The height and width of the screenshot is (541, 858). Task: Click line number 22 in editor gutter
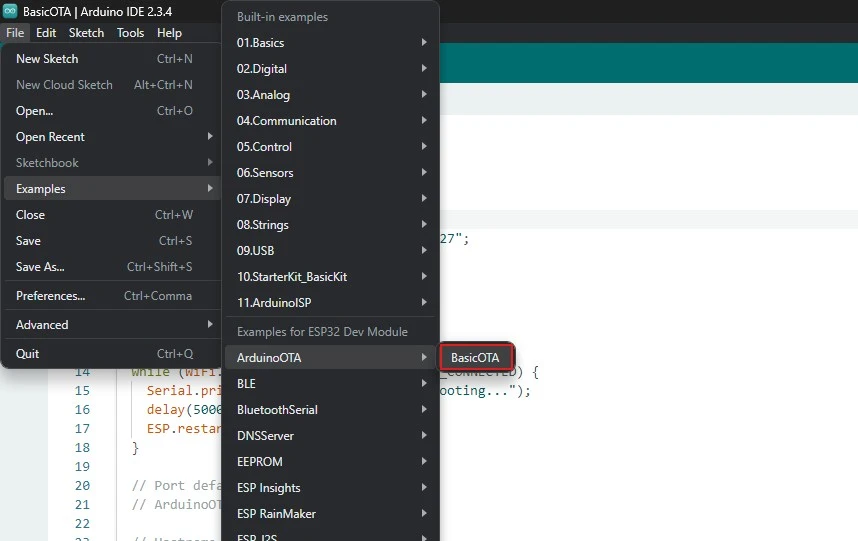(x=82, y=523)
